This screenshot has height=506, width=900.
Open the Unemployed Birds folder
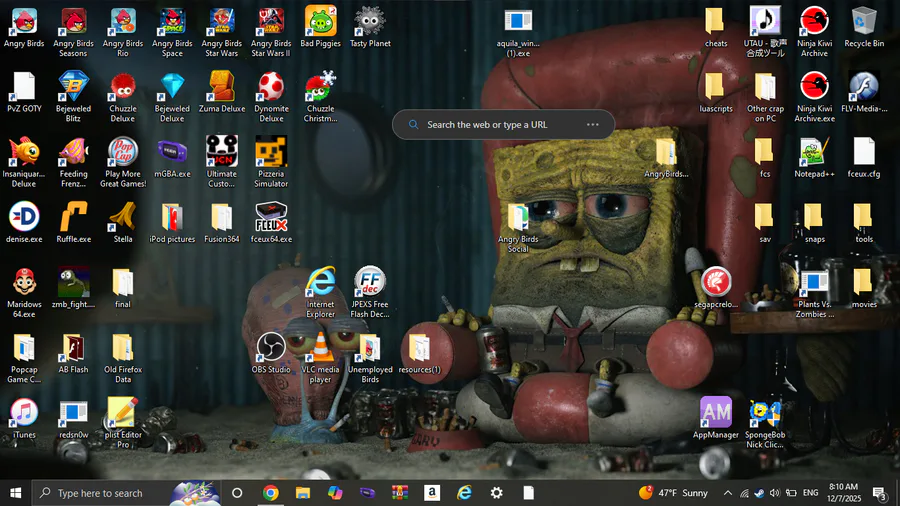coord(370,358)
